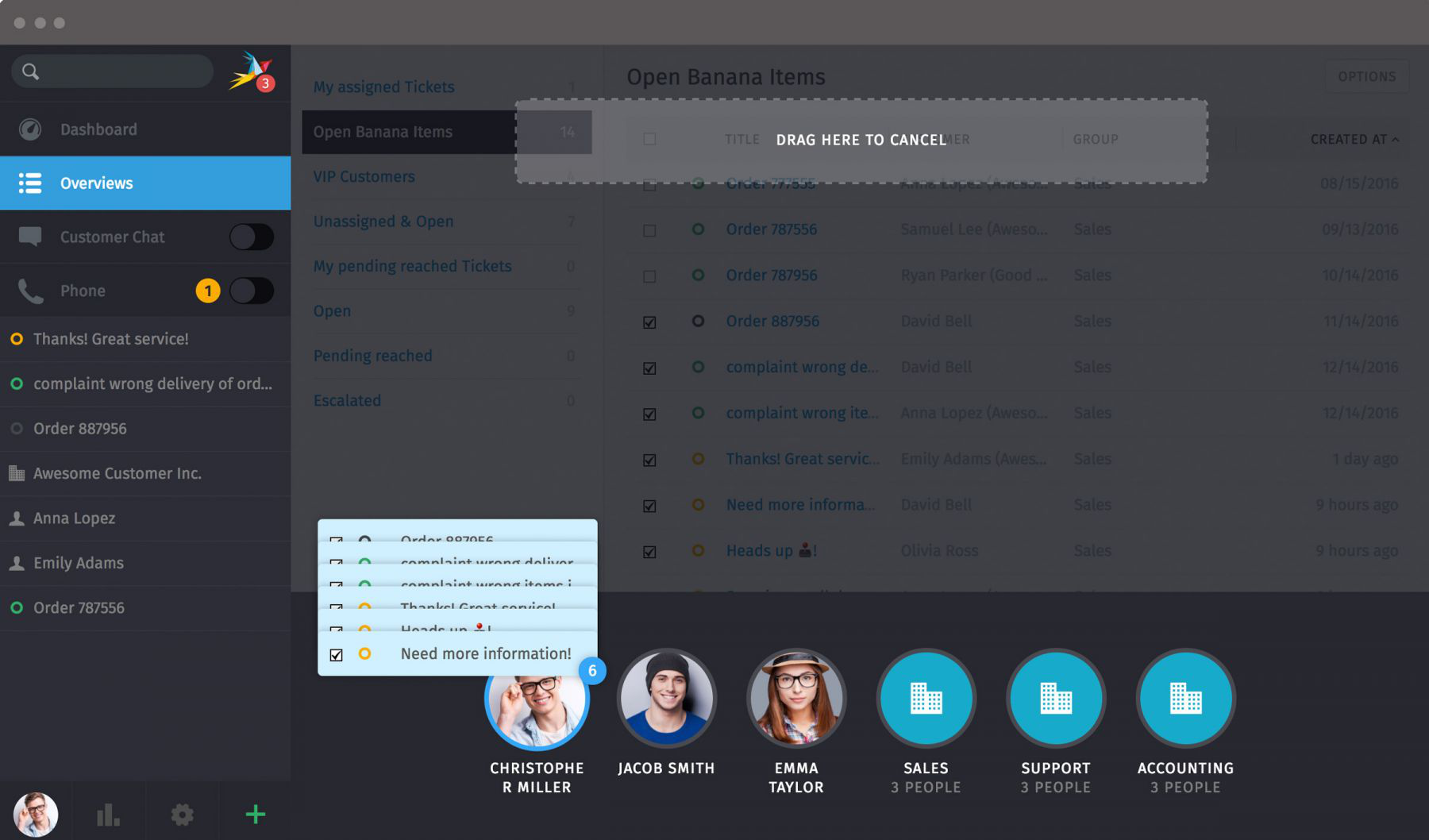Open the Zammad logo notifications

tap(252, 71)
